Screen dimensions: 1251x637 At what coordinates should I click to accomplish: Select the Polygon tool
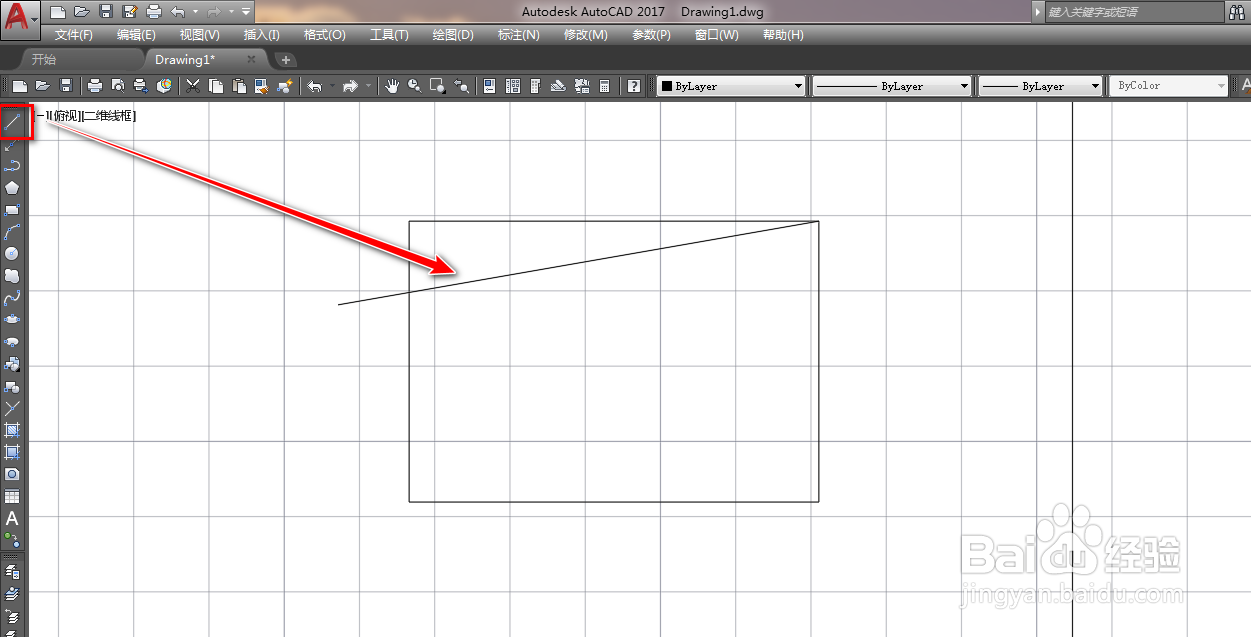(x=12, y=187)
